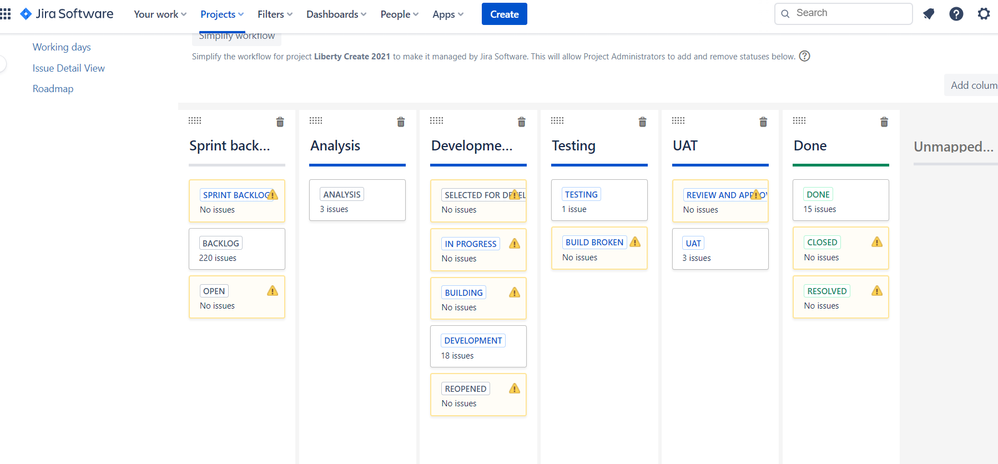Viewport: 998px width, 464px height.
Task: Click the sidebar collapse handle at left edge
Action: coord(3,64)
